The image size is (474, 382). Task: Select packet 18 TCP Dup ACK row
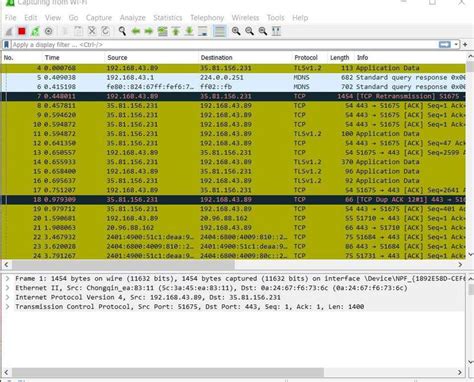coord(233,199)
